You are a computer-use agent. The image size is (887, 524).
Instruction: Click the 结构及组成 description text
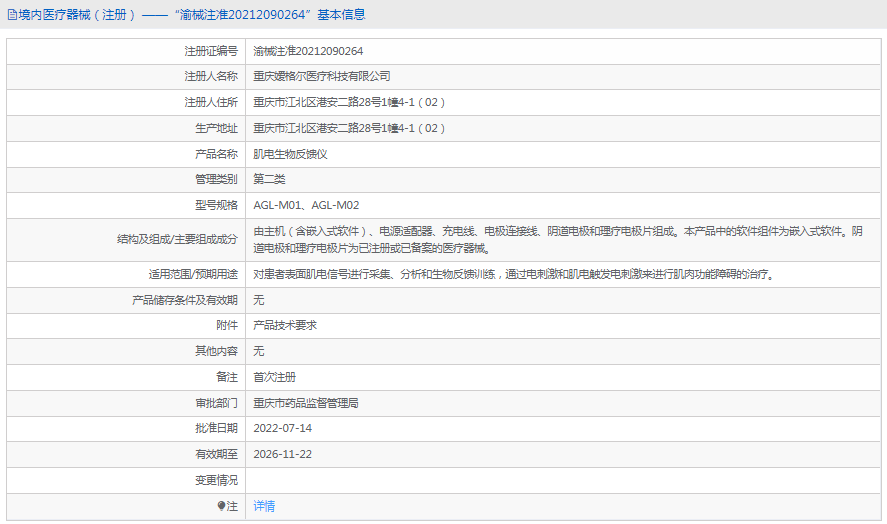[558, 240]
